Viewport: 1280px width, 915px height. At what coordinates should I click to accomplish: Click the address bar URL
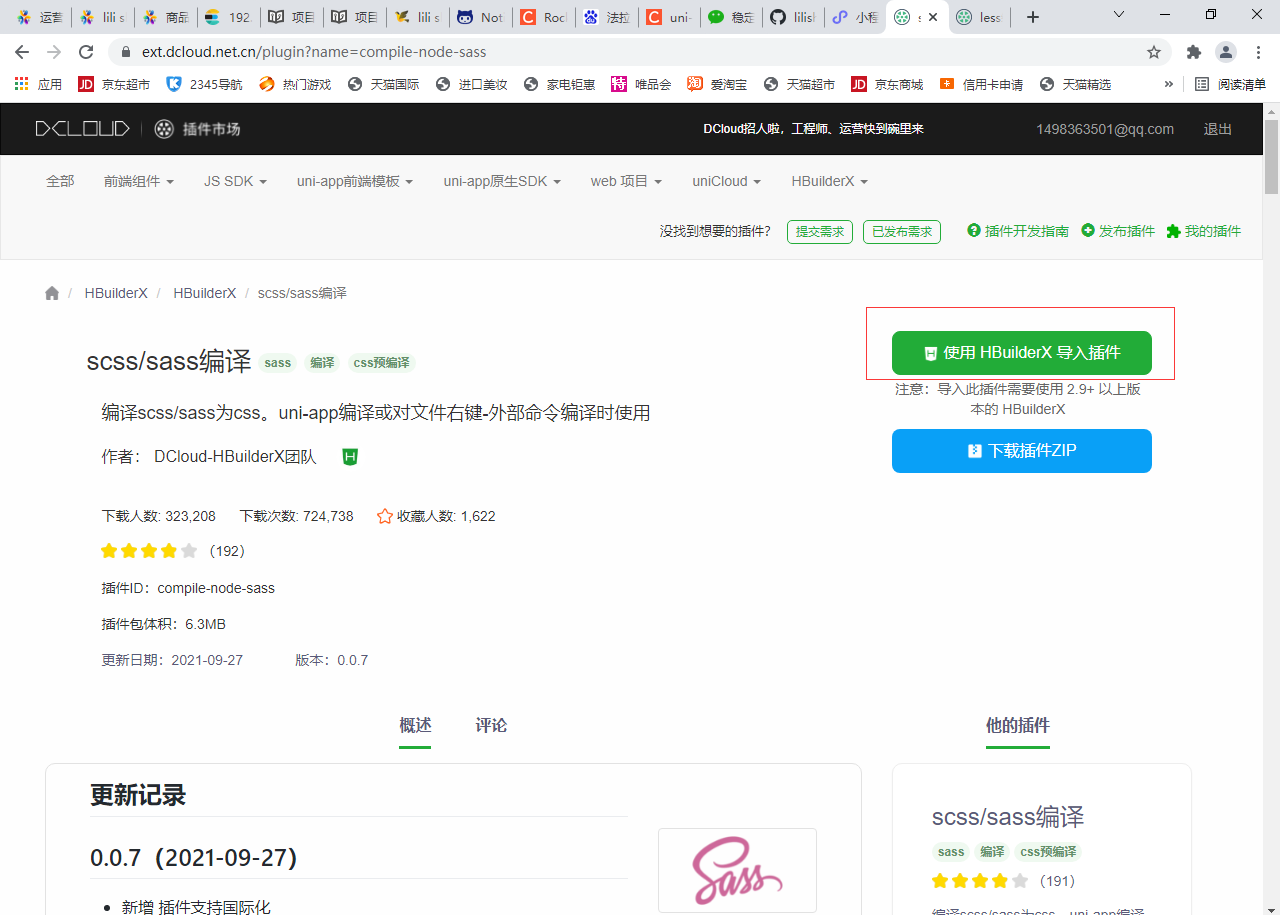[314, 51]
